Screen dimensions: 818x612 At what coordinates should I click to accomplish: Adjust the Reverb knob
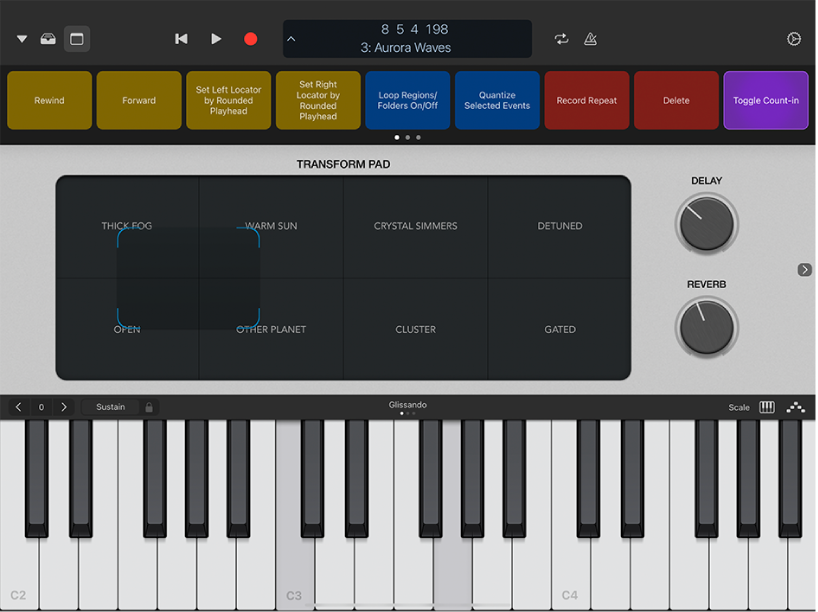[x=706, y=327]
